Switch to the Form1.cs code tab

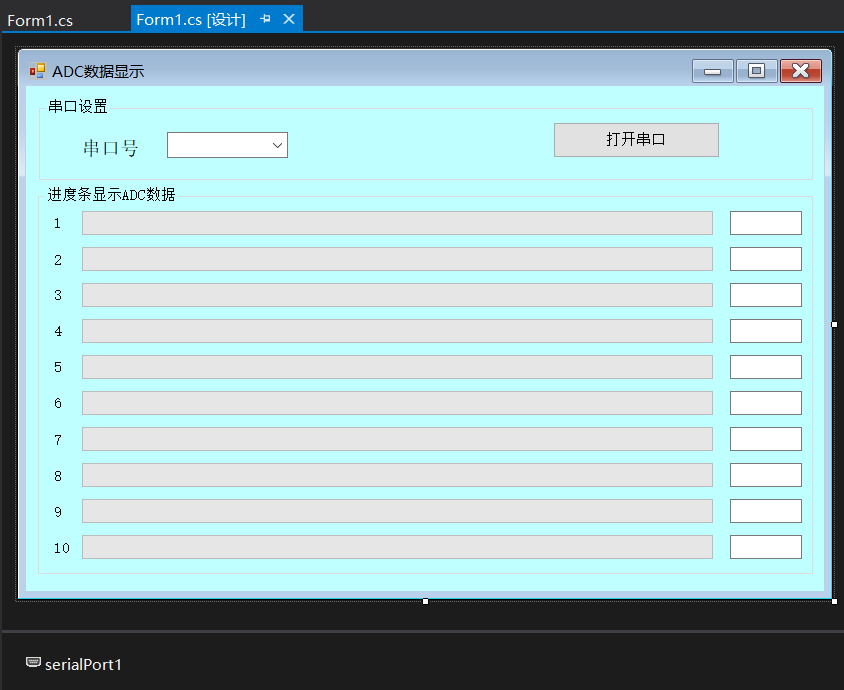click(40, 19)
